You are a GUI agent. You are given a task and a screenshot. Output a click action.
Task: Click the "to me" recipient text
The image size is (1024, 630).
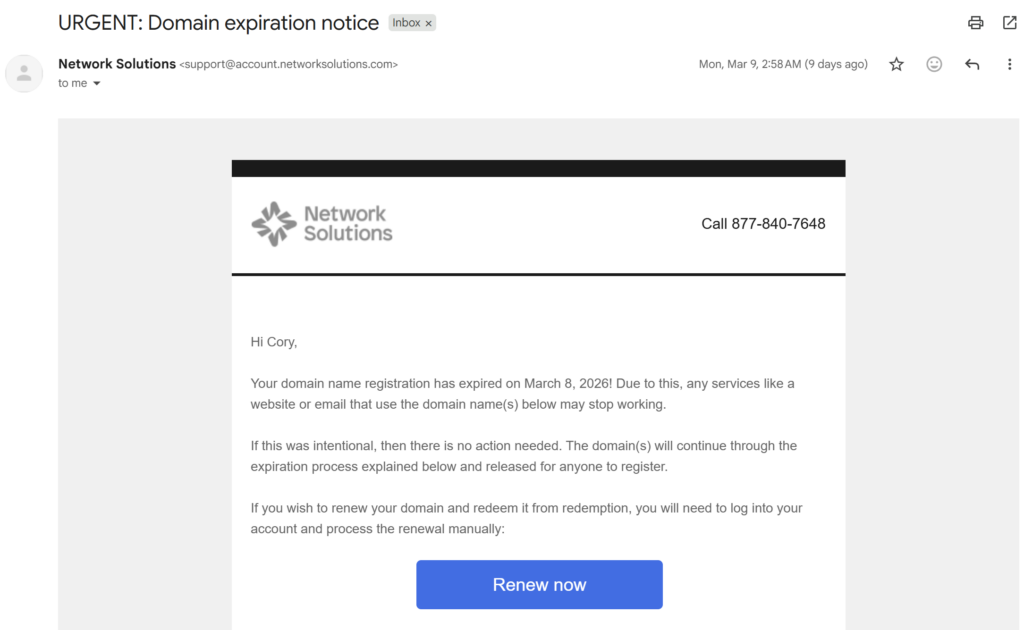(72, 84)
